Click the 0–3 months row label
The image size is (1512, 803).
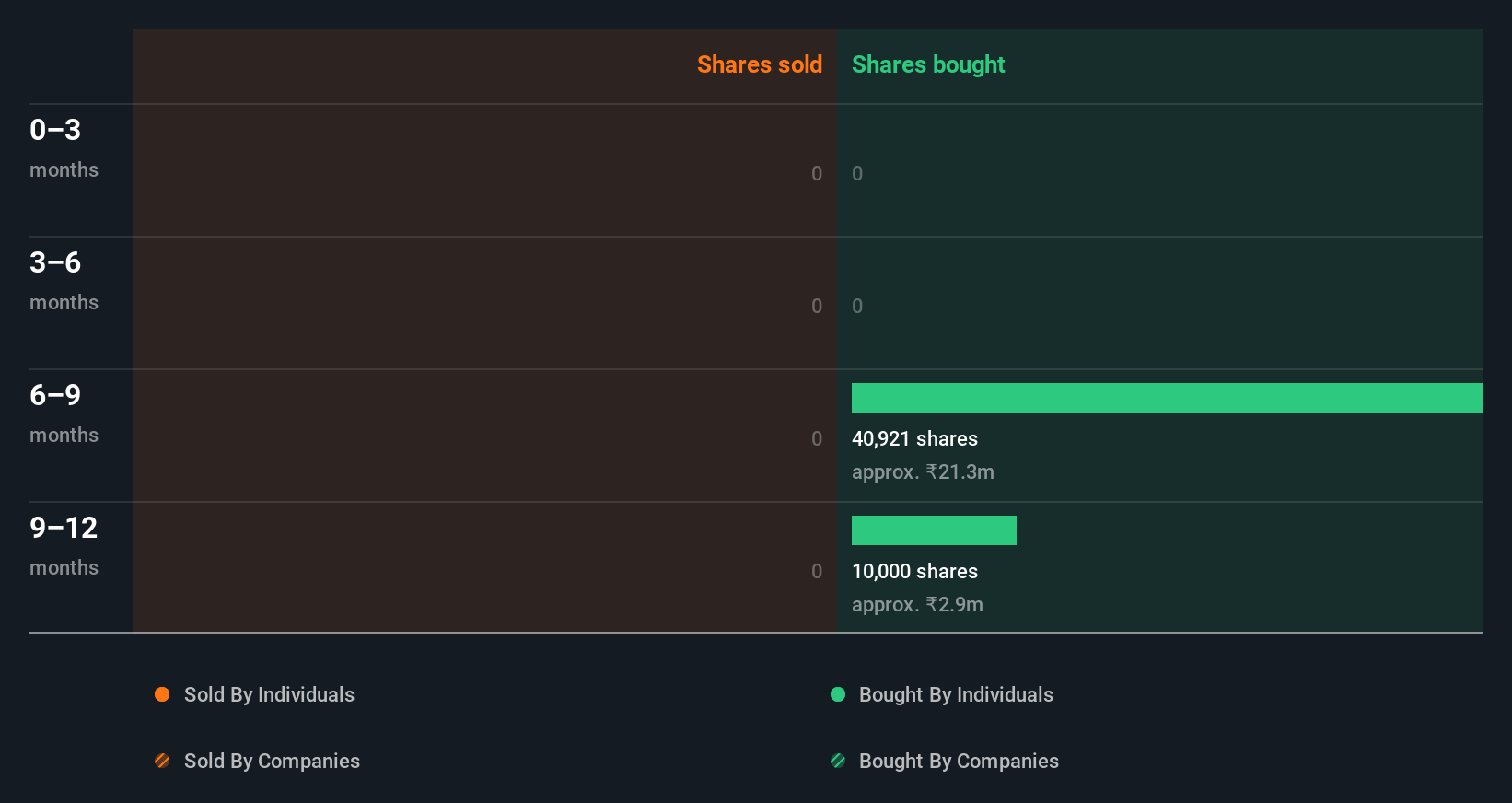(x=64, y=147)
